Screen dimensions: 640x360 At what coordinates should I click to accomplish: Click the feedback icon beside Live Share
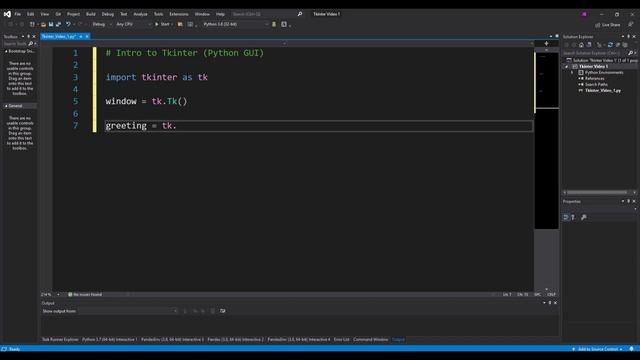(631, 25)
